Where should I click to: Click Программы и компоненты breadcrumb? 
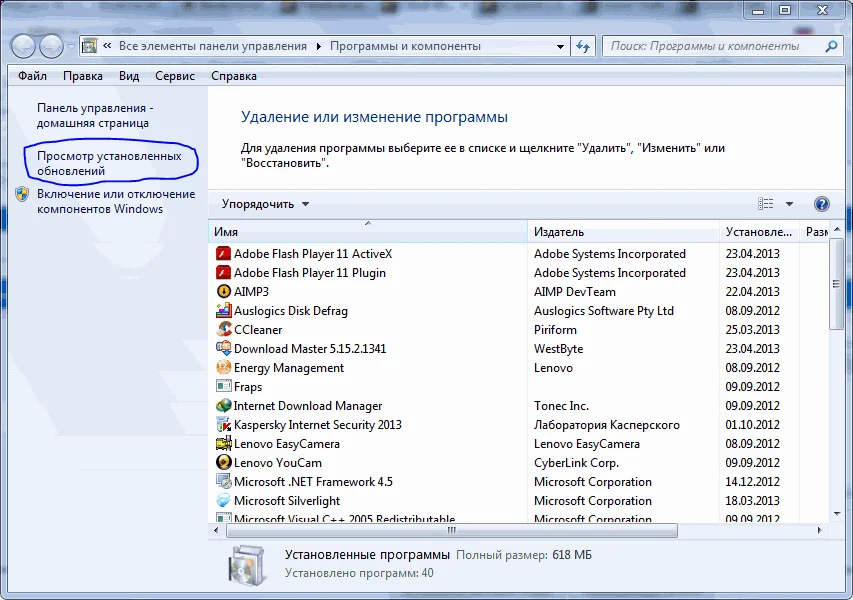[405, 46]
